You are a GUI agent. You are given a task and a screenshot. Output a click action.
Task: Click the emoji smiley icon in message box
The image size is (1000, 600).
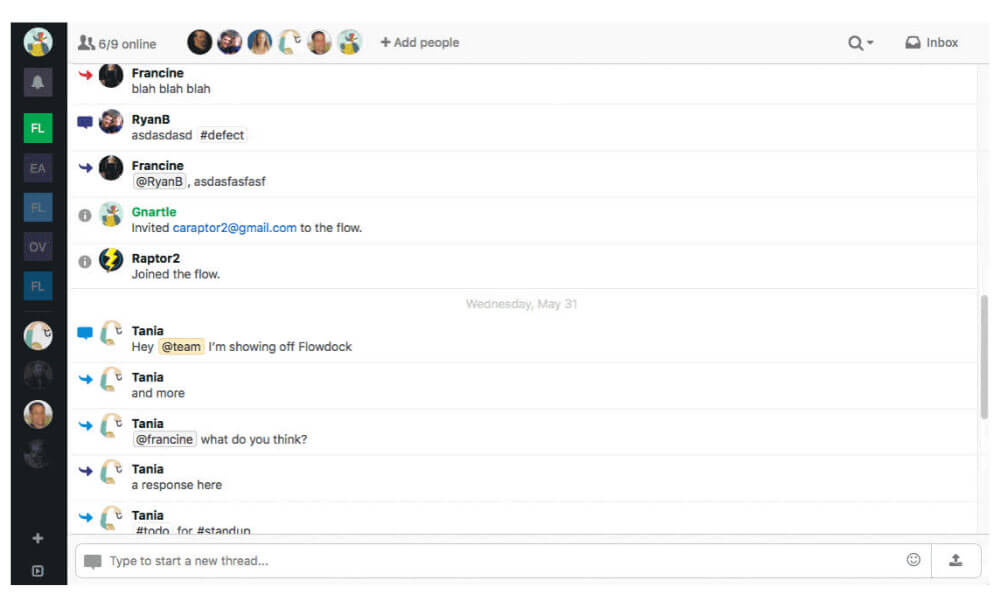click(913, 560)
